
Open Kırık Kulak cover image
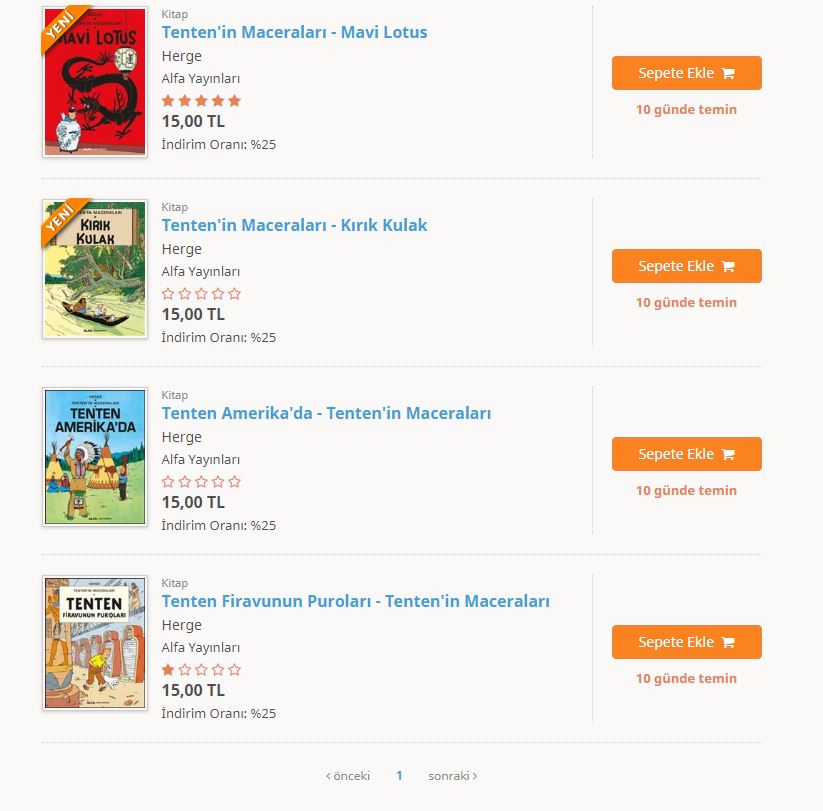[x=95, y=269]
